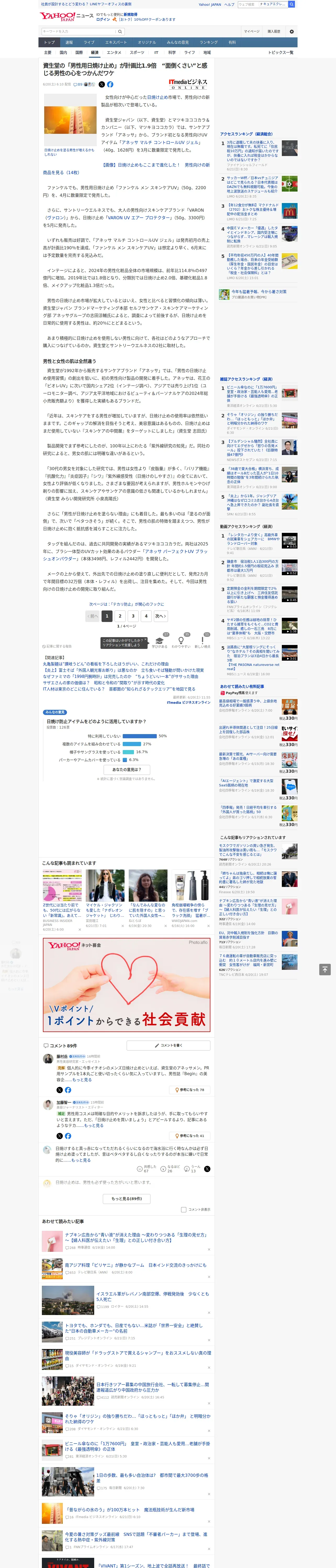Screen dimensions: 336x1568
Task: Toggle the コメント非表示 checkbox
Action: [183, 1209]
